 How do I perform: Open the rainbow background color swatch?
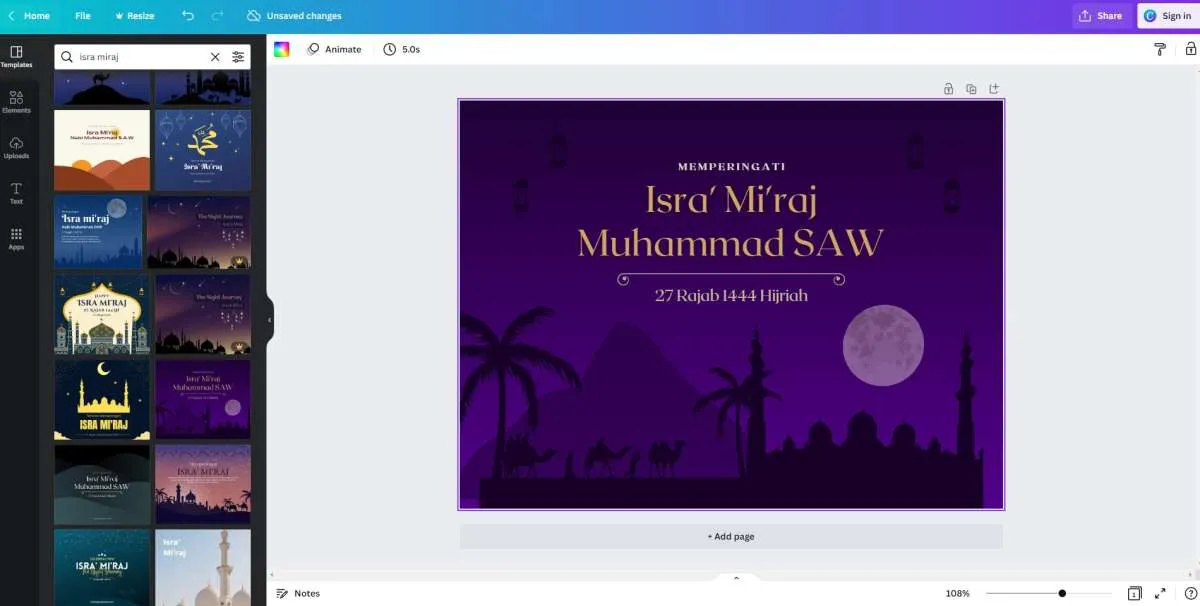click(283, 48)
